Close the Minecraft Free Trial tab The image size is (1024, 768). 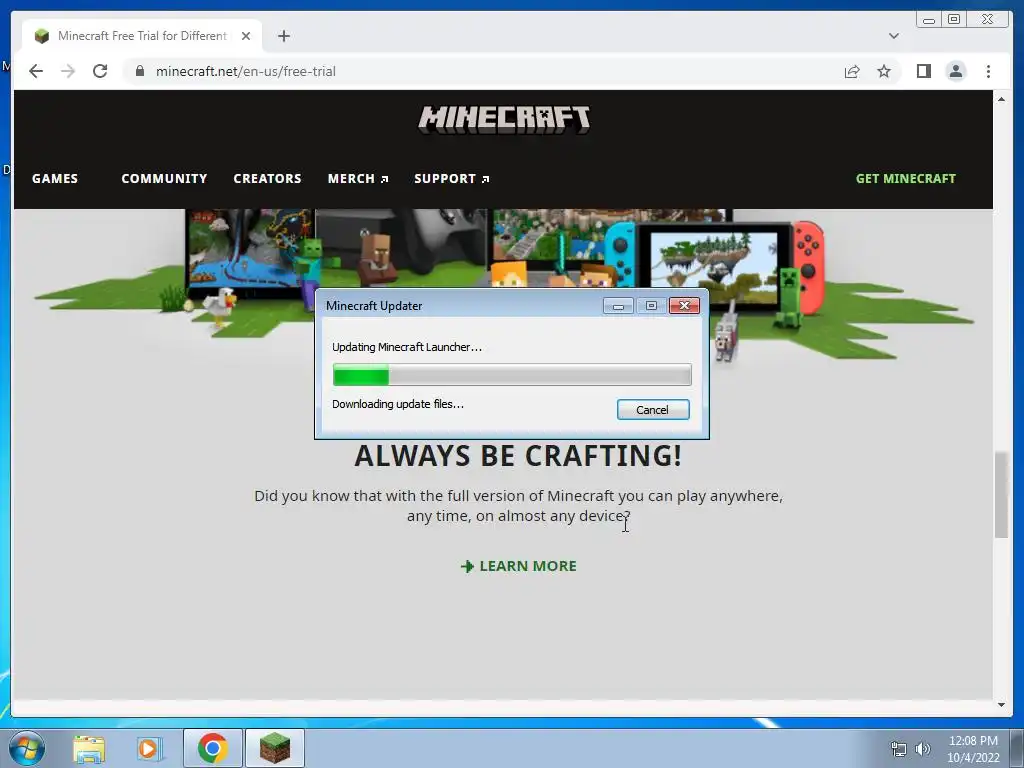[246, 36]
